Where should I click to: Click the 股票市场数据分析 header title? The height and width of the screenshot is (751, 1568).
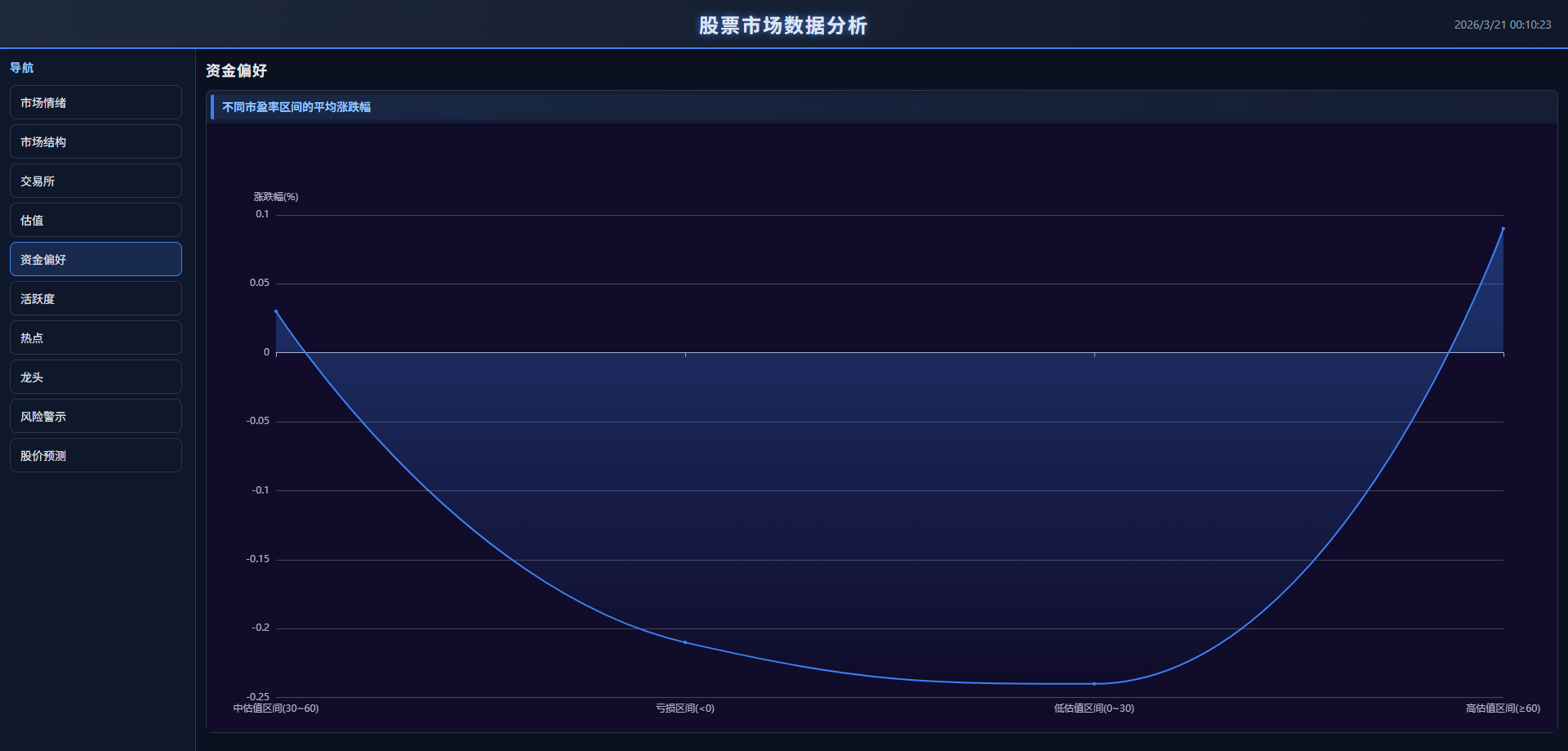coord(782,25)
